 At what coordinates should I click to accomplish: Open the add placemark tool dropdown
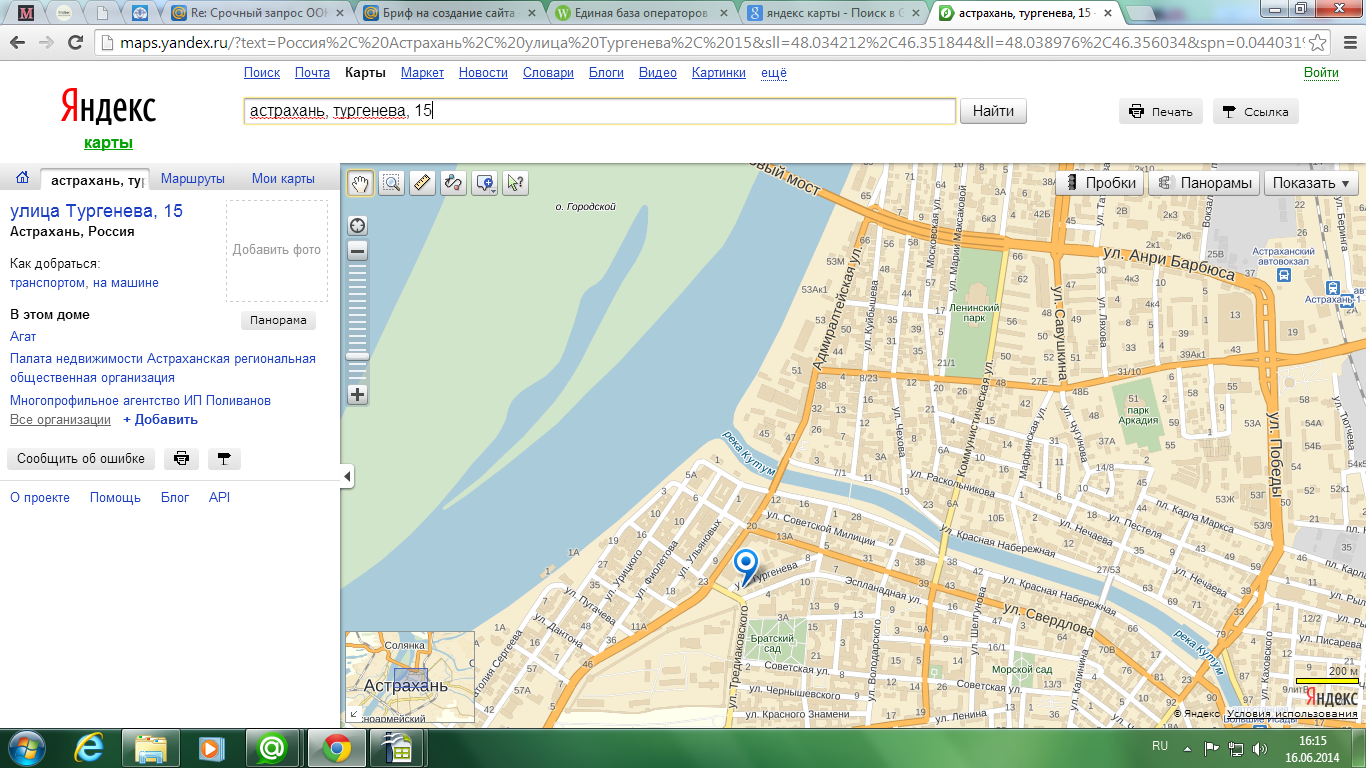click(x=485, y=183)
